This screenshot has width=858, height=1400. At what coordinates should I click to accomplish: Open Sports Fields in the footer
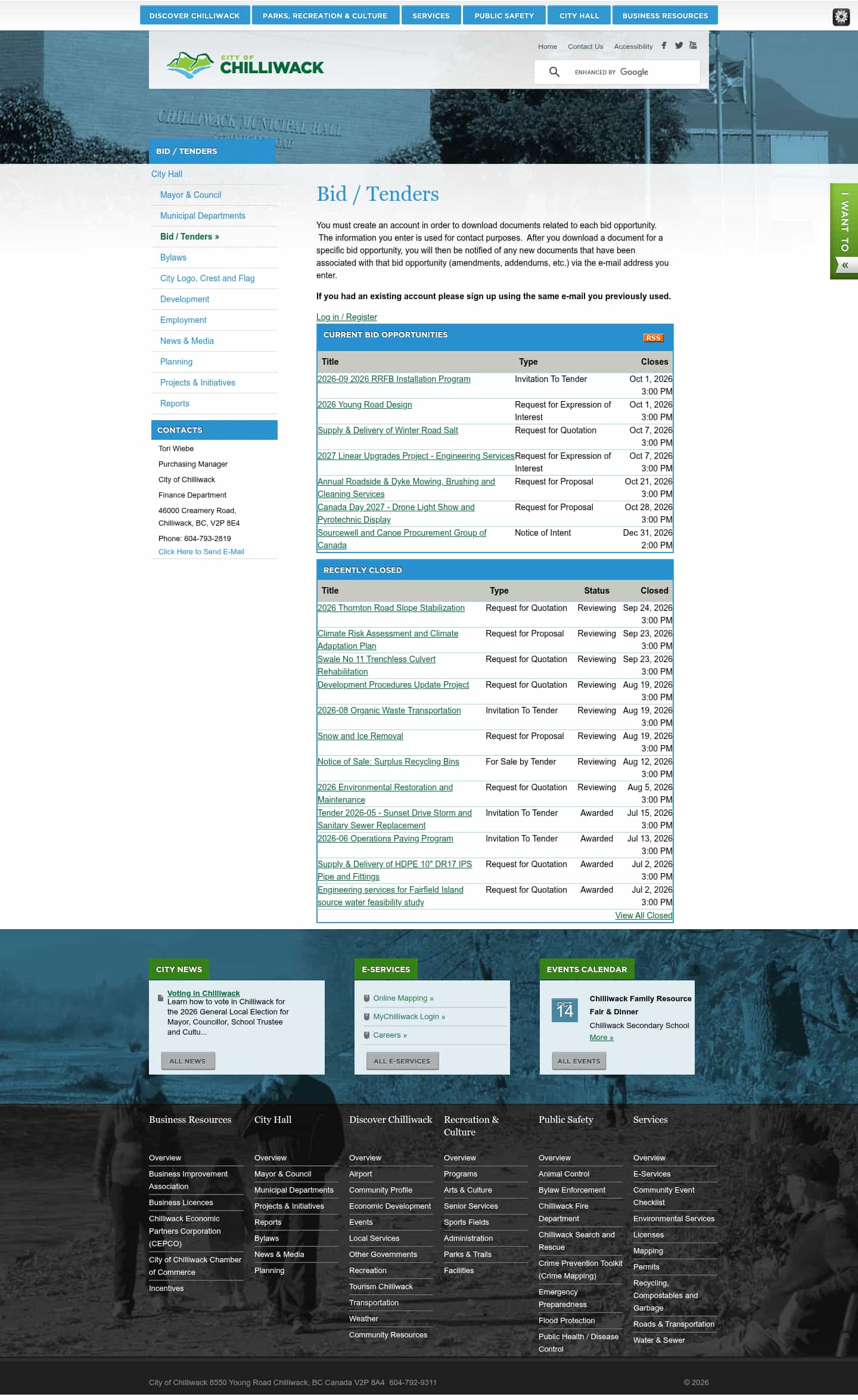[x=467, y=1222]
